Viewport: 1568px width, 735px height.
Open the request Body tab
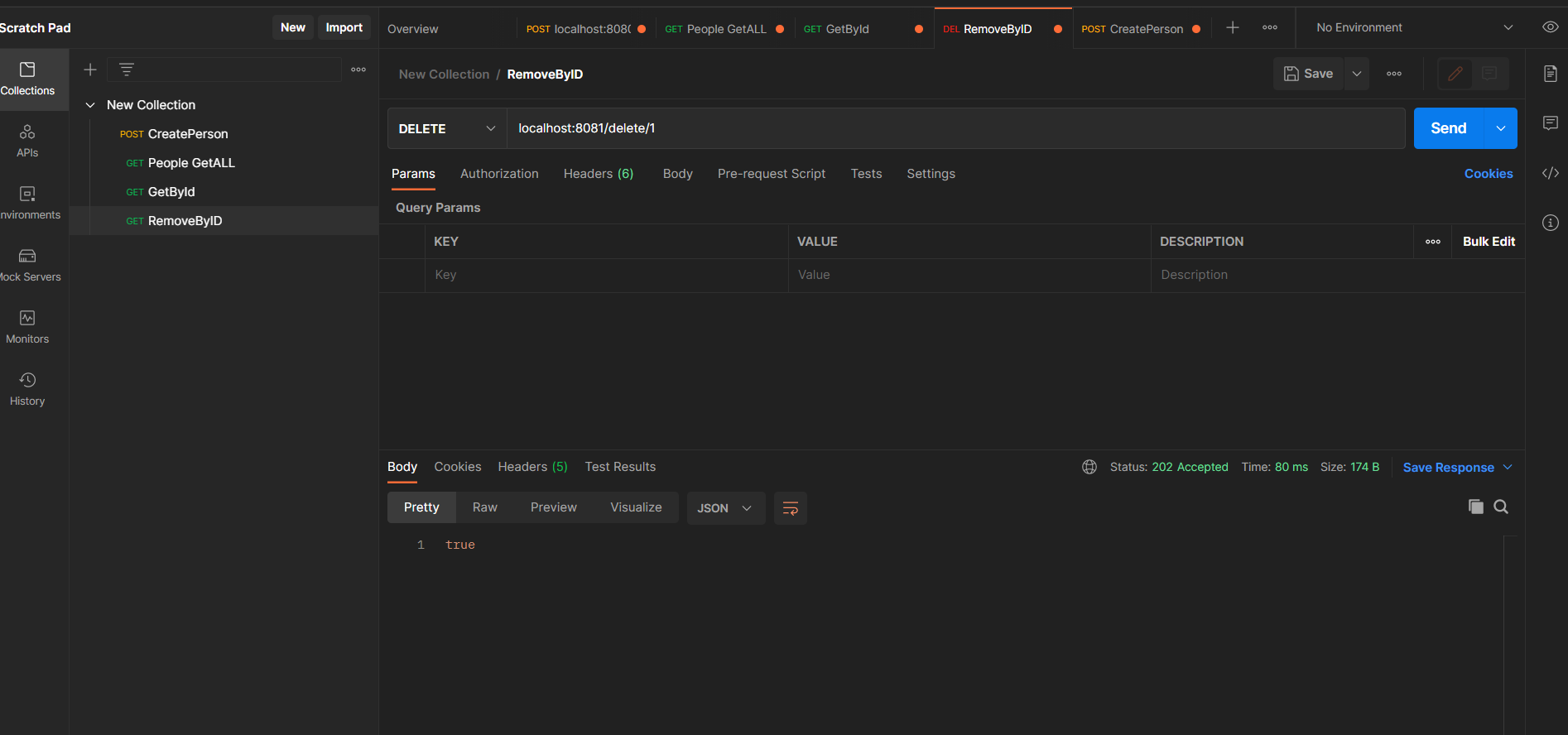(x=678, y=174)
